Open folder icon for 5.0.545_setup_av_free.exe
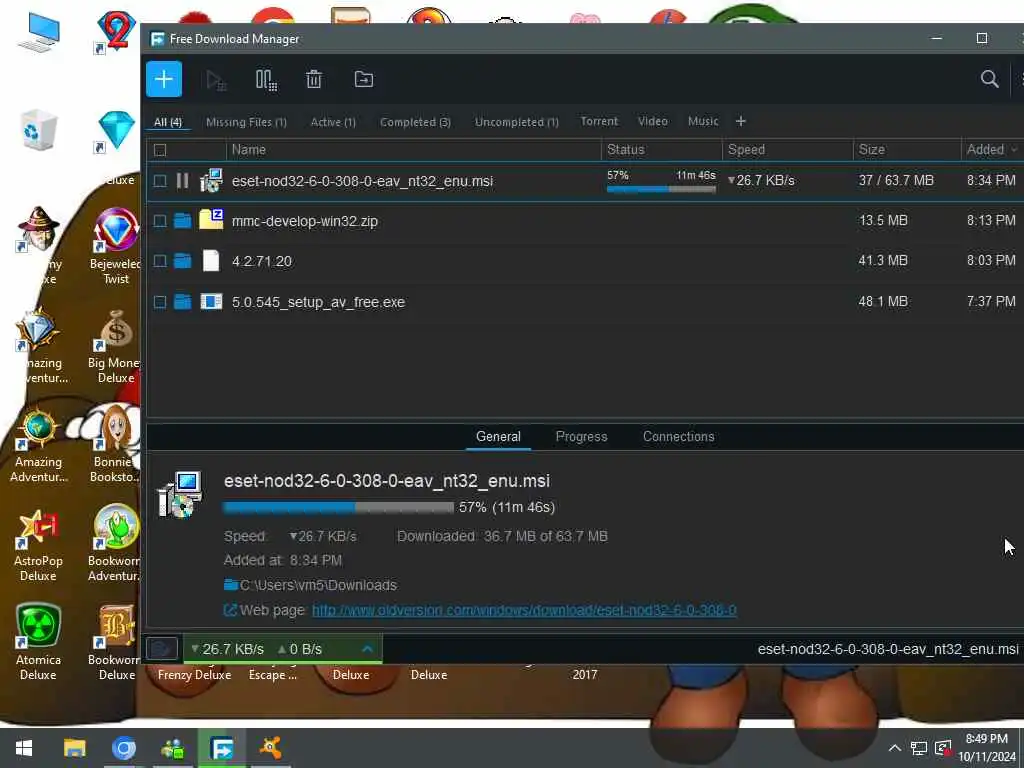The height and width of the screenshot is (768, 1024). coord(182,302)
